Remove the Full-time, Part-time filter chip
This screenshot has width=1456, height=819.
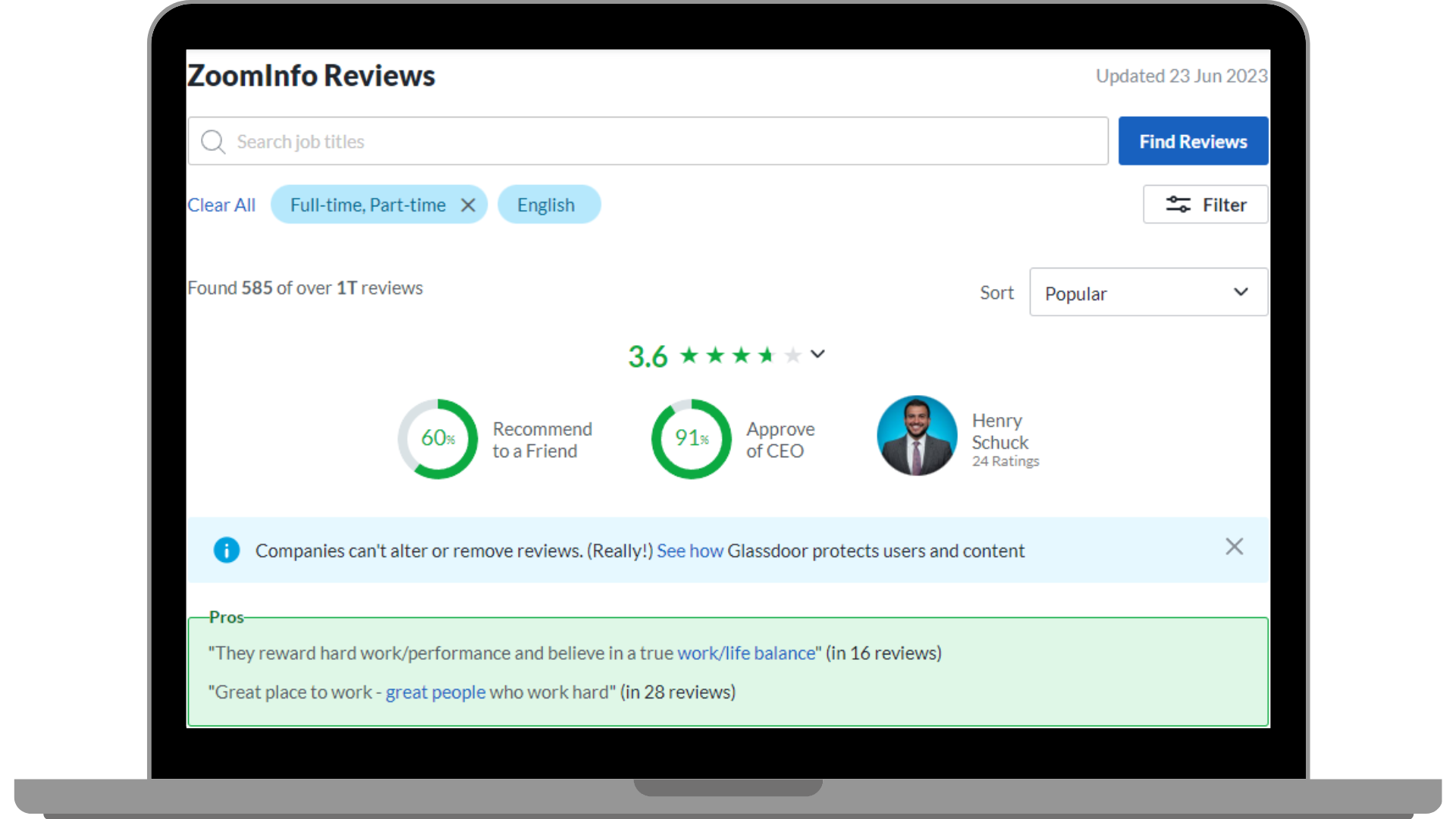tap(468, 205)
